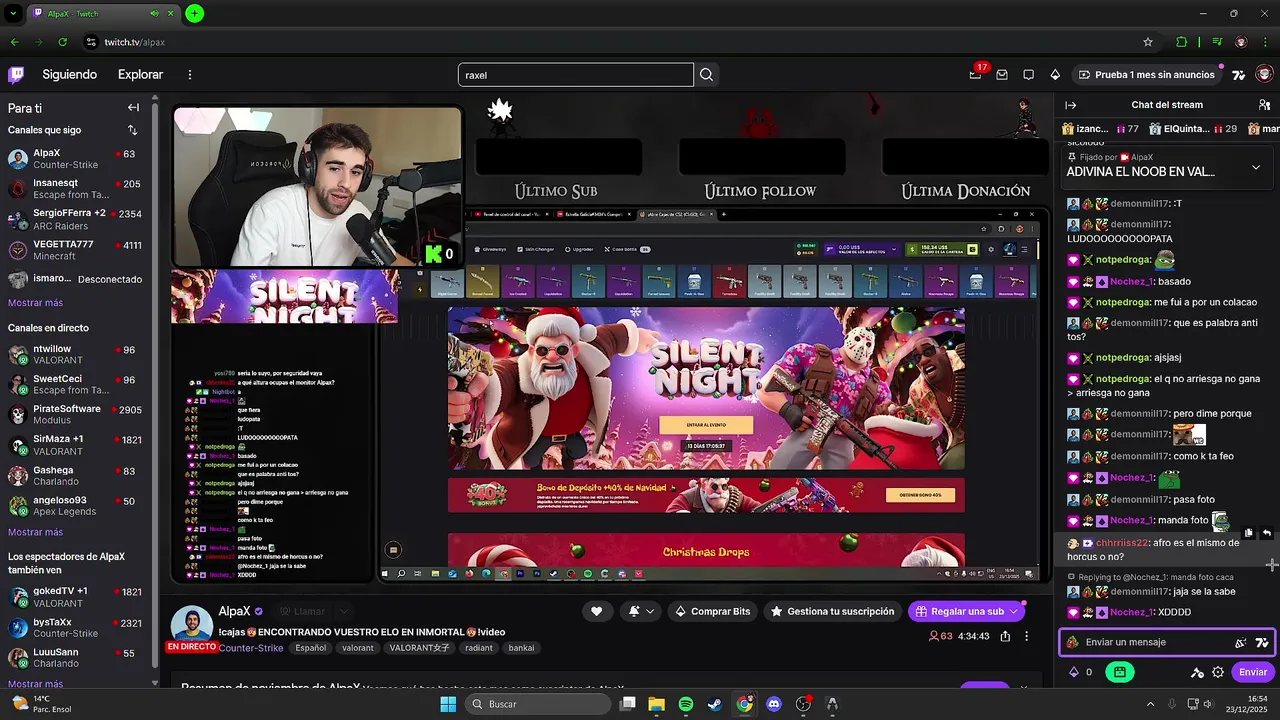This screenshot has width=1280, height=720.
Task: Open chat identity badge in message box
Action: (1073, 642)
